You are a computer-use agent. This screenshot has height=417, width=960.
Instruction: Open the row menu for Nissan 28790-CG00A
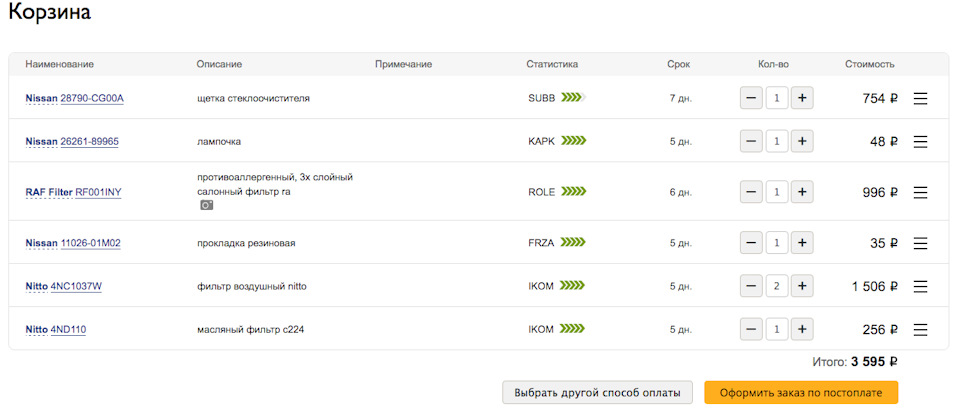pyautogui.click(x=921, y=98)
